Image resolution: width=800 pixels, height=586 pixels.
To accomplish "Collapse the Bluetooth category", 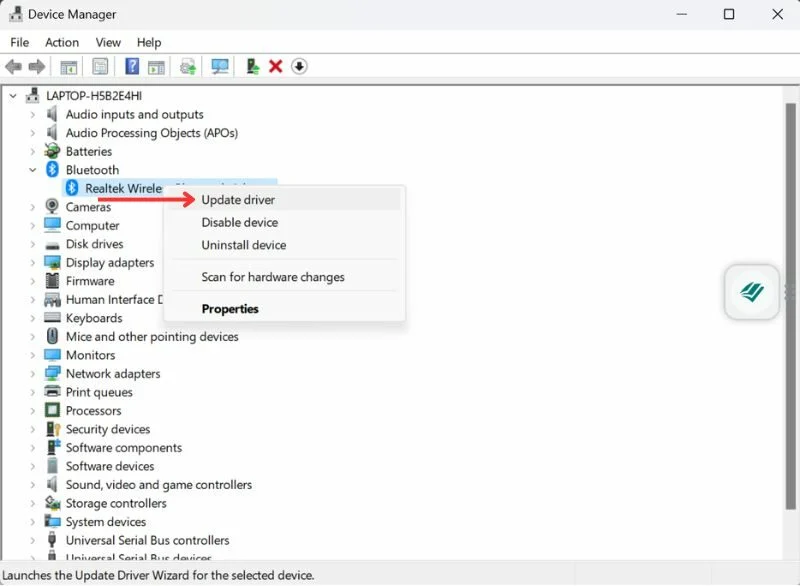I will coord(33,170).
